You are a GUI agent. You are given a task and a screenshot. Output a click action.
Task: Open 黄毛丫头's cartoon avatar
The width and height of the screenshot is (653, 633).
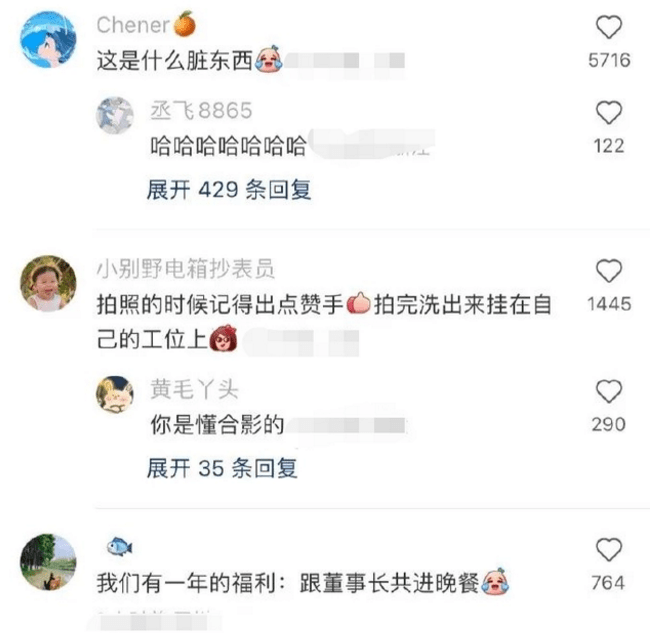(x=115, y=394)
